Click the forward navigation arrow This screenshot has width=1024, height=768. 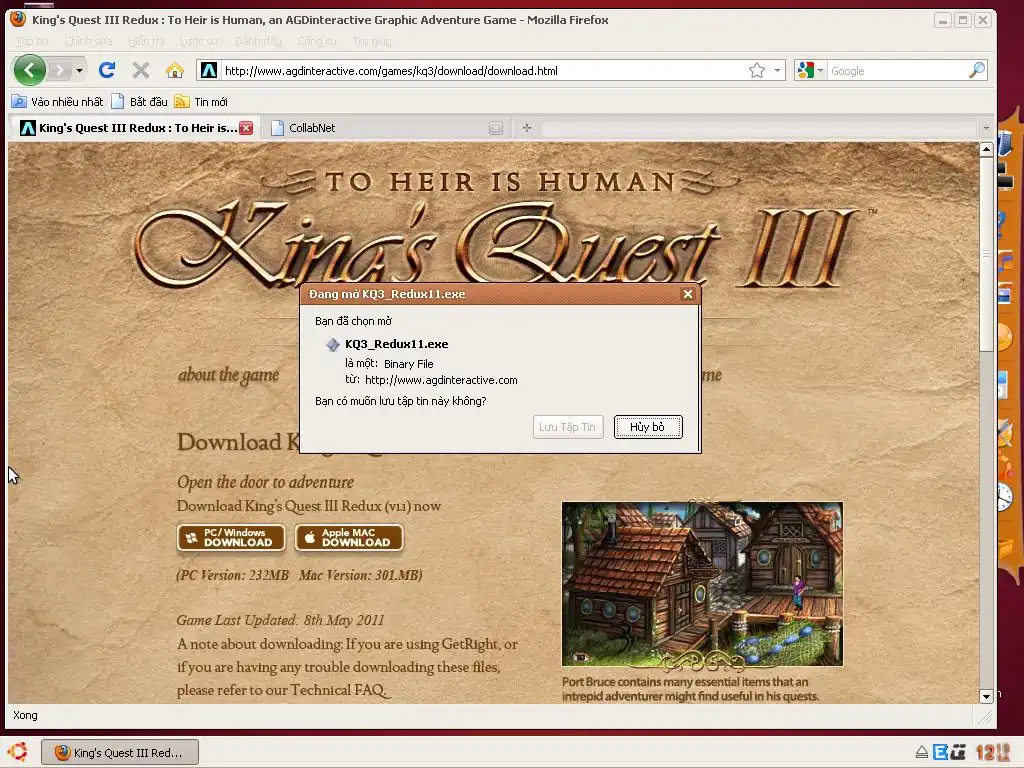(59, 70)
